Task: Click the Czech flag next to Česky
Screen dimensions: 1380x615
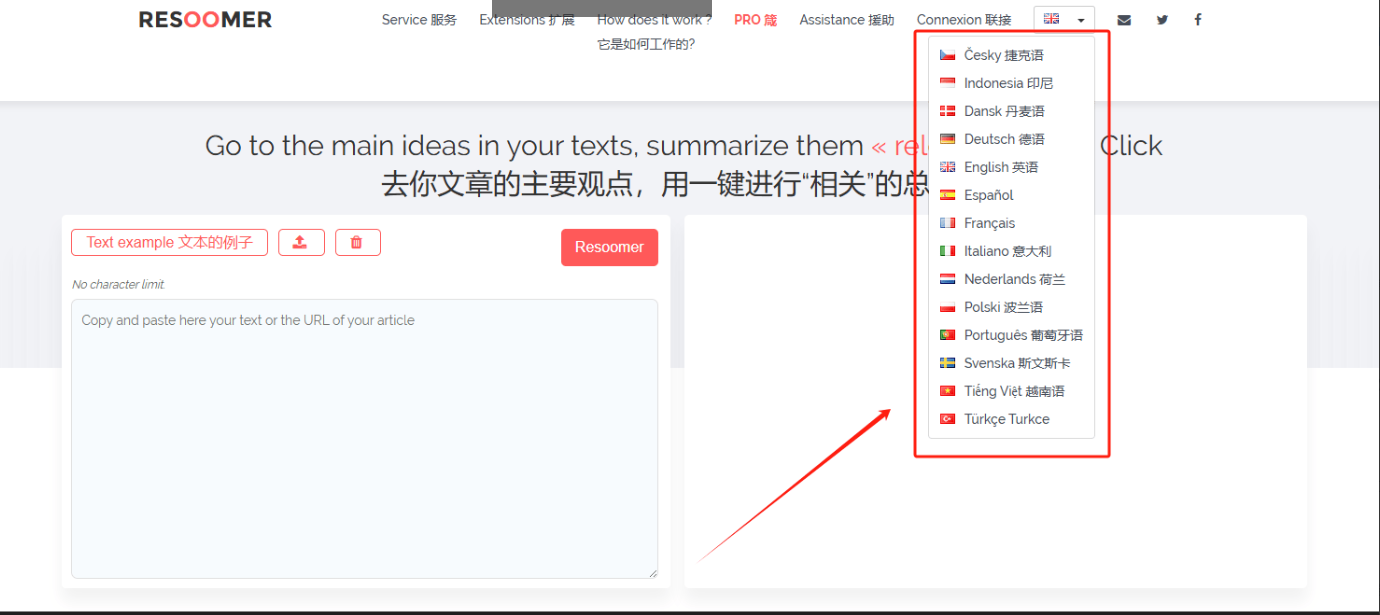Action: [947, 54]
